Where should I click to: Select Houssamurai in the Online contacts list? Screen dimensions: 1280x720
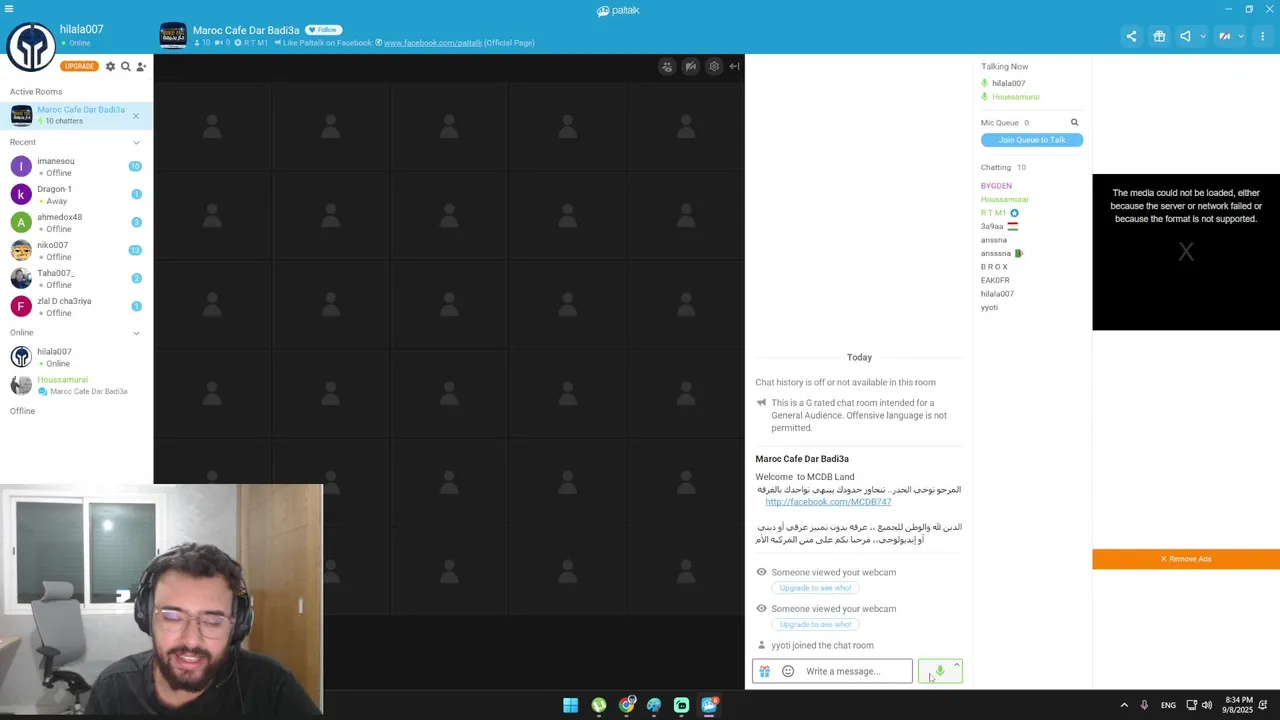76,385
